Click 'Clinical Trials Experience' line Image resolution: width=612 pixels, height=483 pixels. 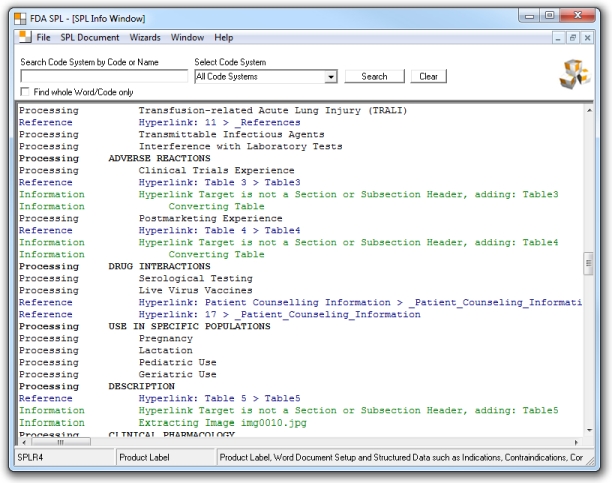216,170
